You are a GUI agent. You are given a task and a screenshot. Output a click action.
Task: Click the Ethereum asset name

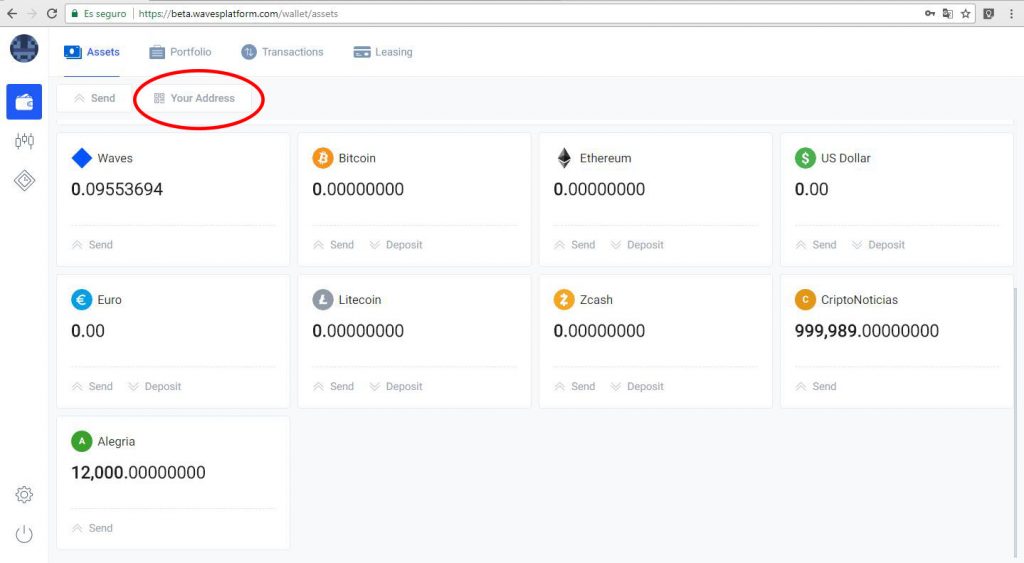pyautogui.click(x=605, y=158)
